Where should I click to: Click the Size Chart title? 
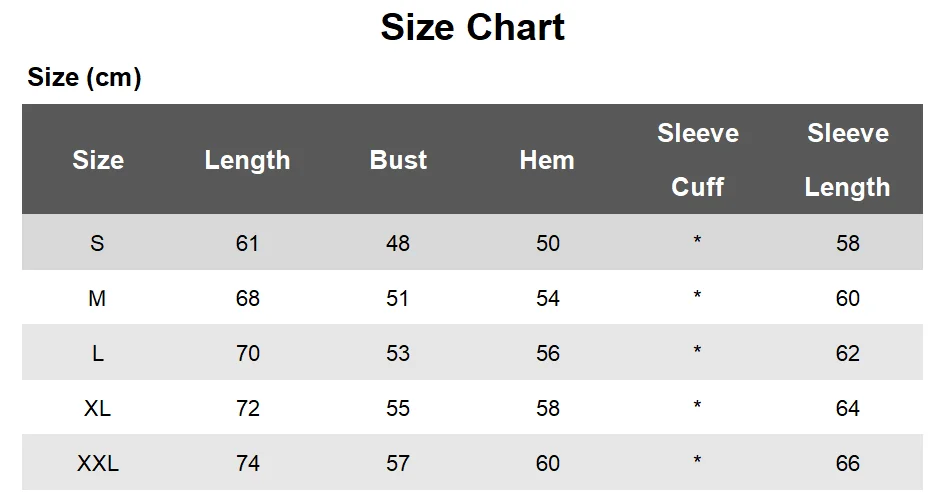(x=472, y=27)
